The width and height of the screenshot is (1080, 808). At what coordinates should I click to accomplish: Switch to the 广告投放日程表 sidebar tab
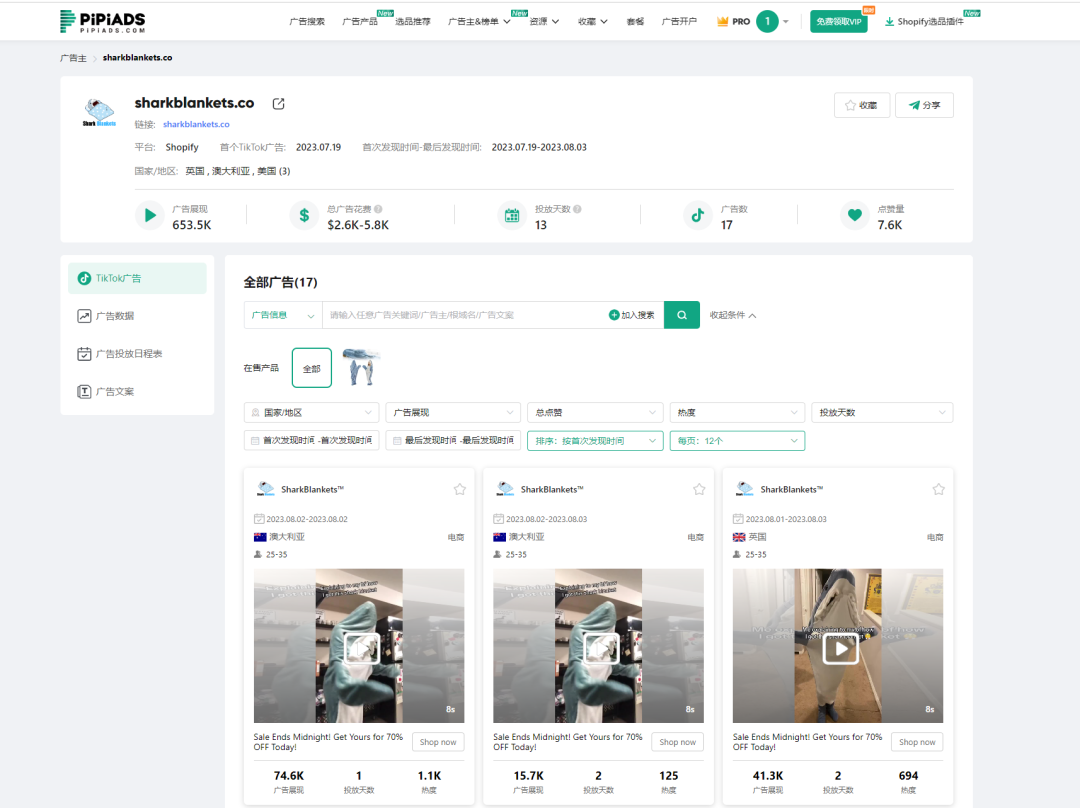click(137, 354)
